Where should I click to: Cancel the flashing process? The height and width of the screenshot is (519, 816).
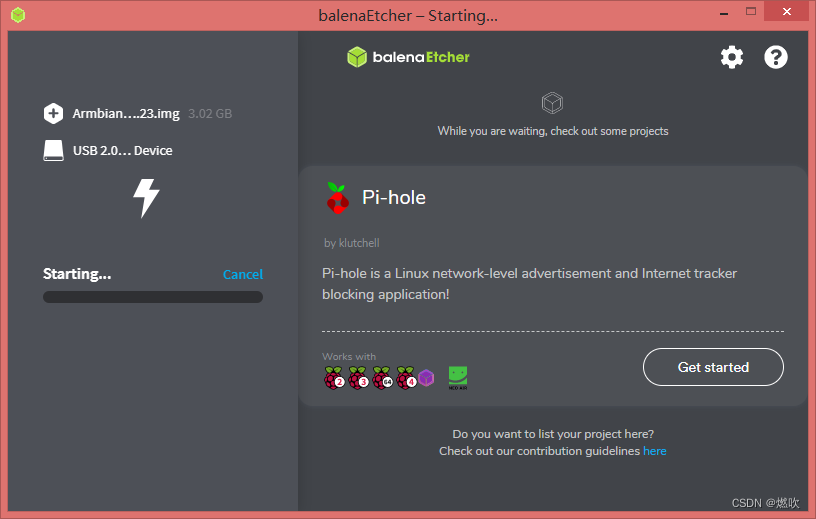tap(243, 274)
